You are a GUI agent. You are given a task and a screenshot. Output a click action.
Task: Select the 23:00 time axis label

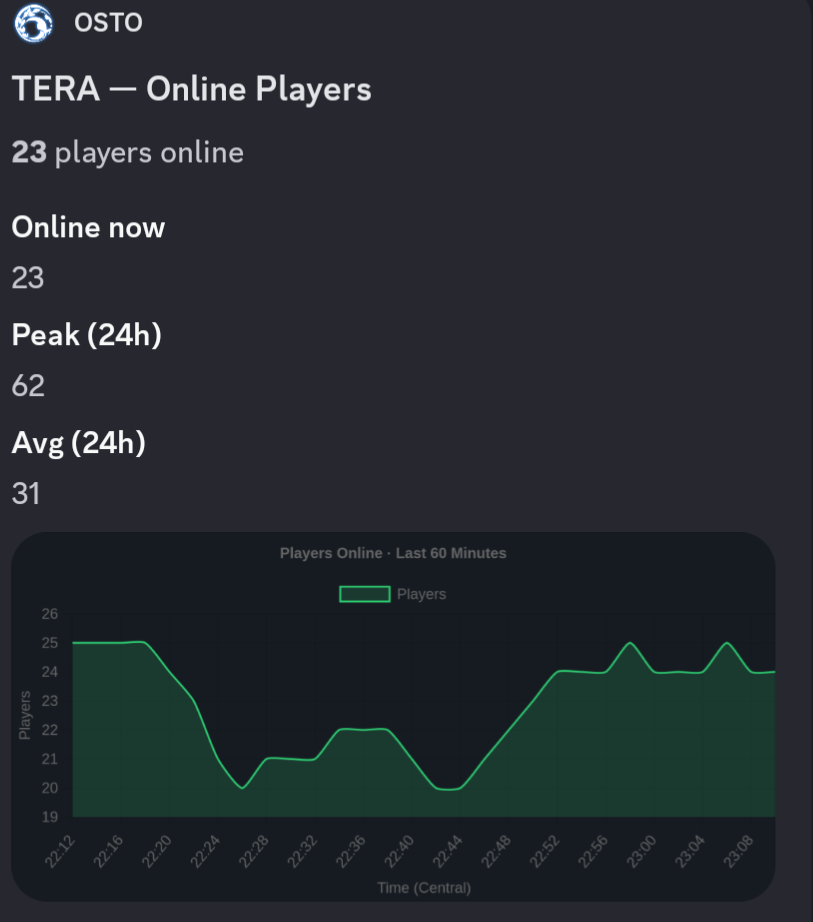[x=641, y=851]
